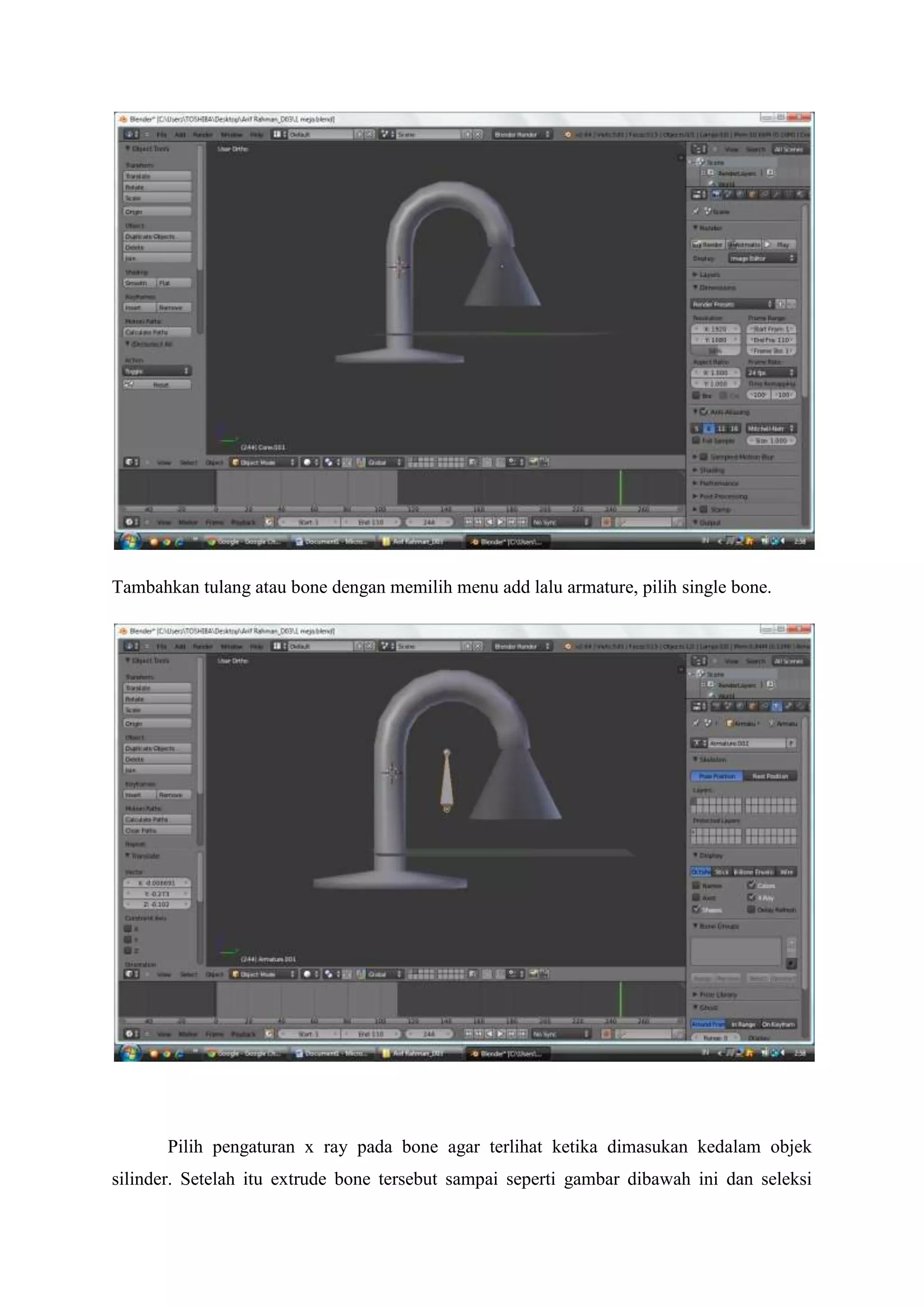Expand the Layers panel in render settings
This screenshot has height=1307, width=924.
(695, 274)
